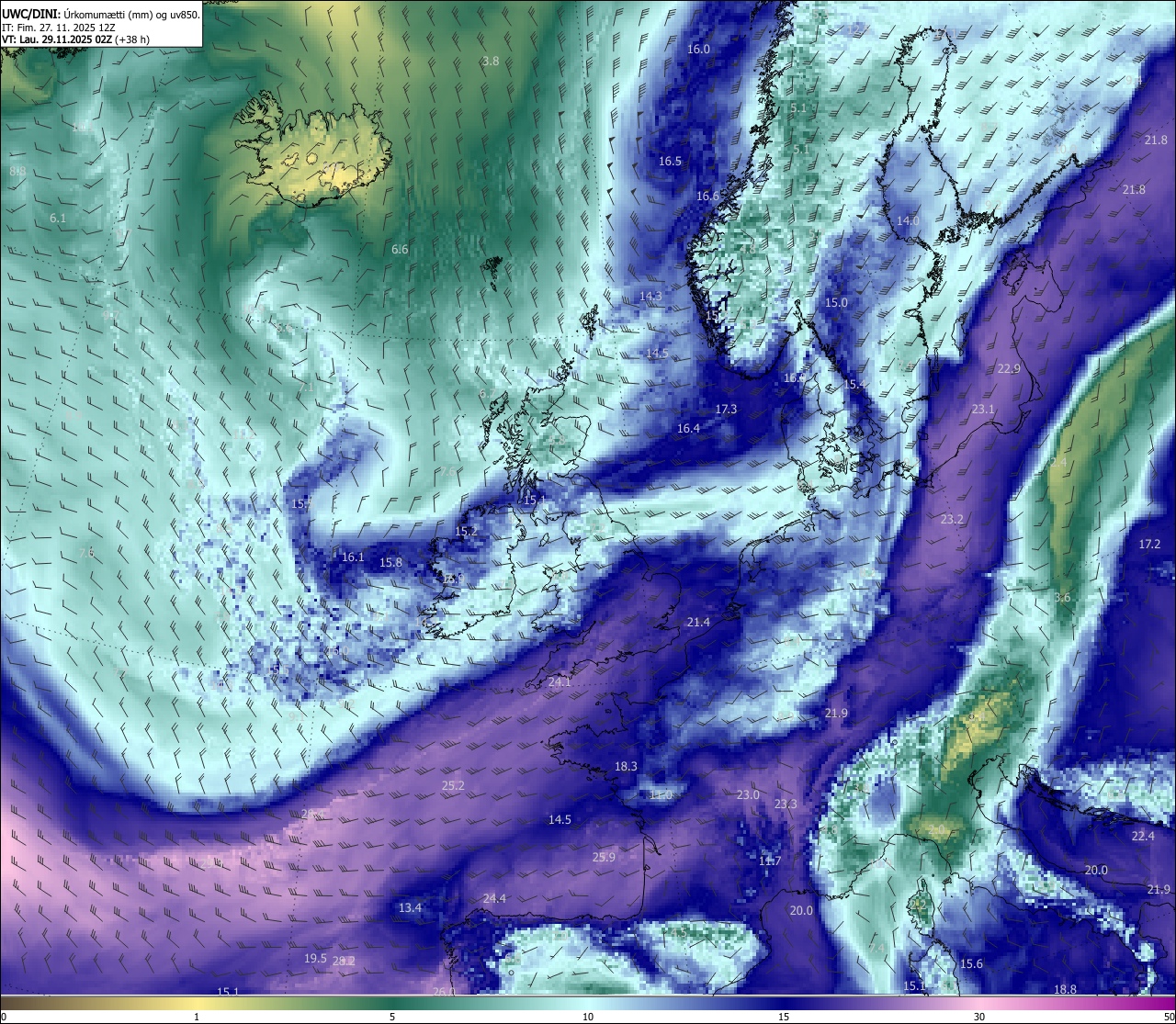The image size is (1176, 1024).
Task: Click the 24.1 map value
Action: [560, 682]
